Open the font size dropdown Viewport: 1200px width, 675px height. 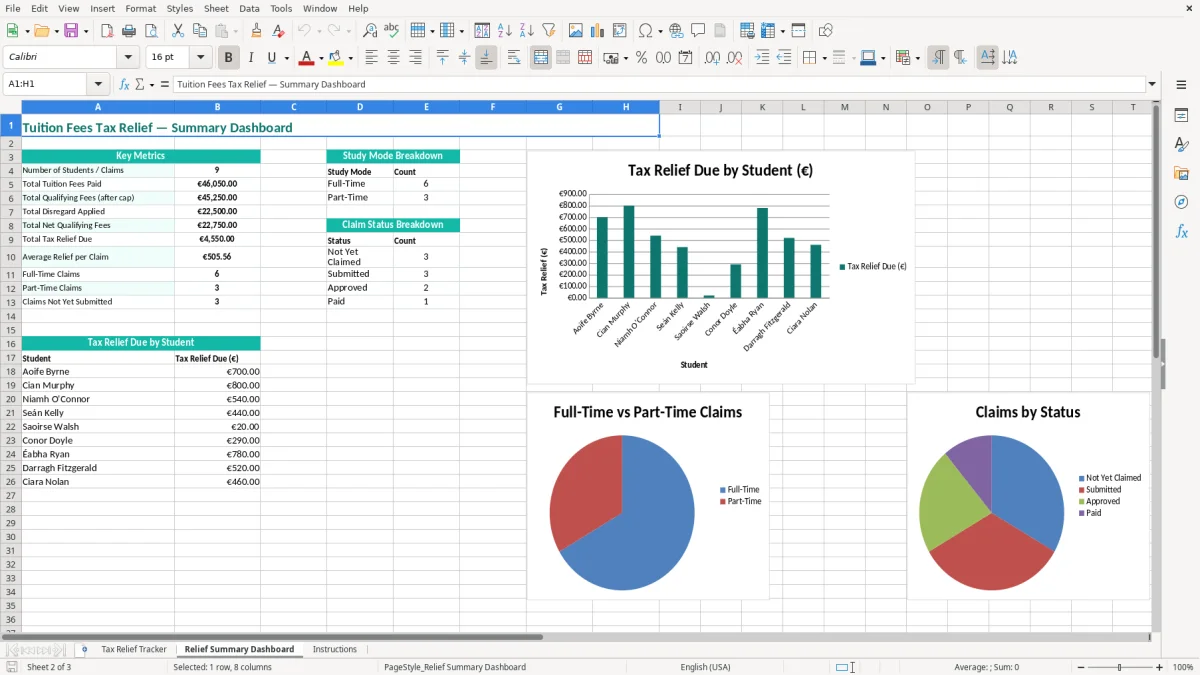(200, 58)
